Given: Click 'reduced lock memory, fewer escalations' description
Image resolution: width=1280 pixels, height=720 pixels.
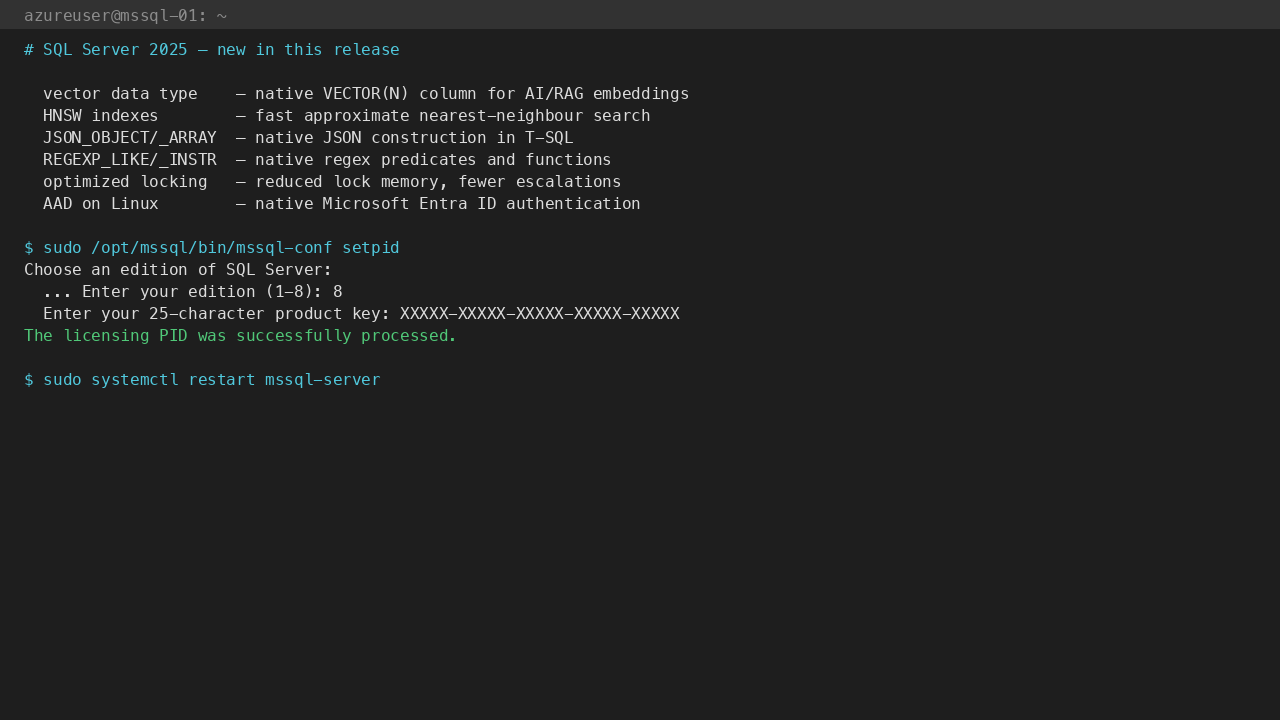Looking at the screenshot, I should tap(438, 182).
